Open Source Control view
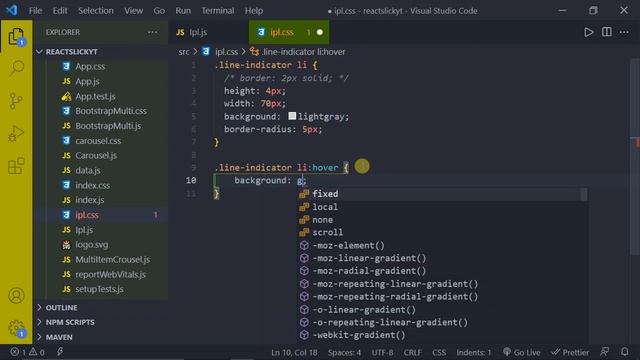This screenshot has width=640, height=360. tap(16, 101)
